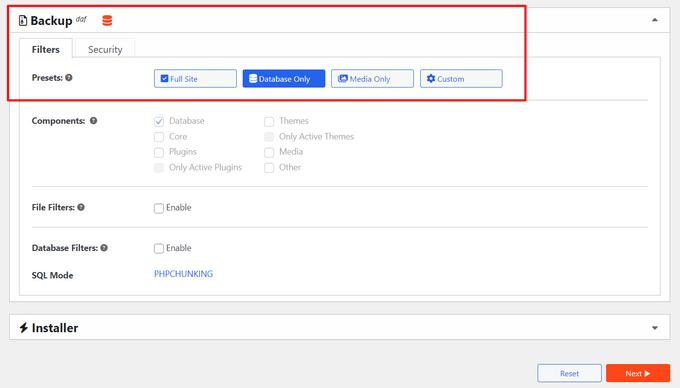Select the Full Site preset
Screen dimensions: 680x388
pyautogui.click(x=195, y=78)
